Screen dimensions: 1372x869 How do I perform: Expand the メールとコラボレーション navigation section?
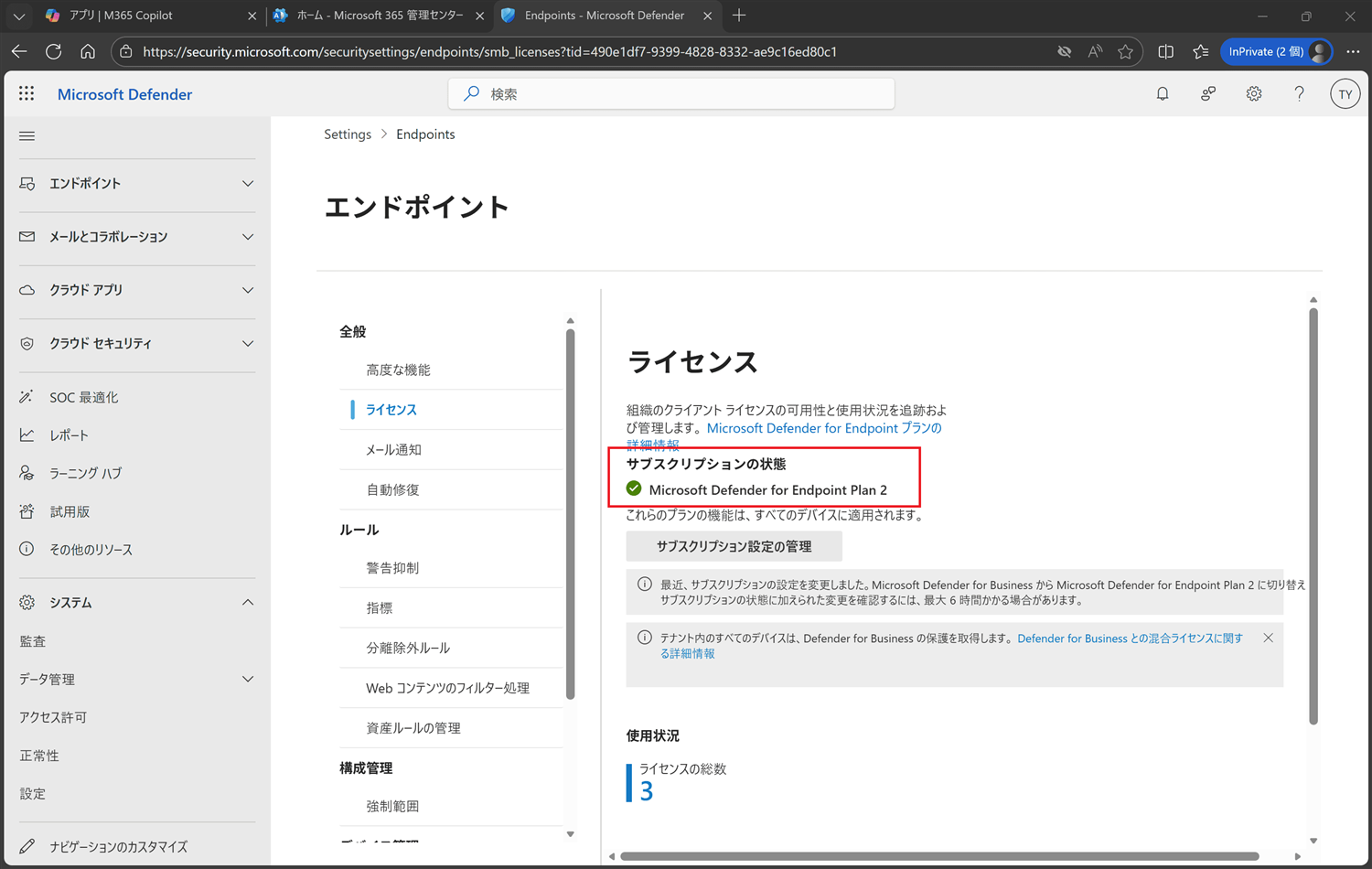(x=137, y=237)
